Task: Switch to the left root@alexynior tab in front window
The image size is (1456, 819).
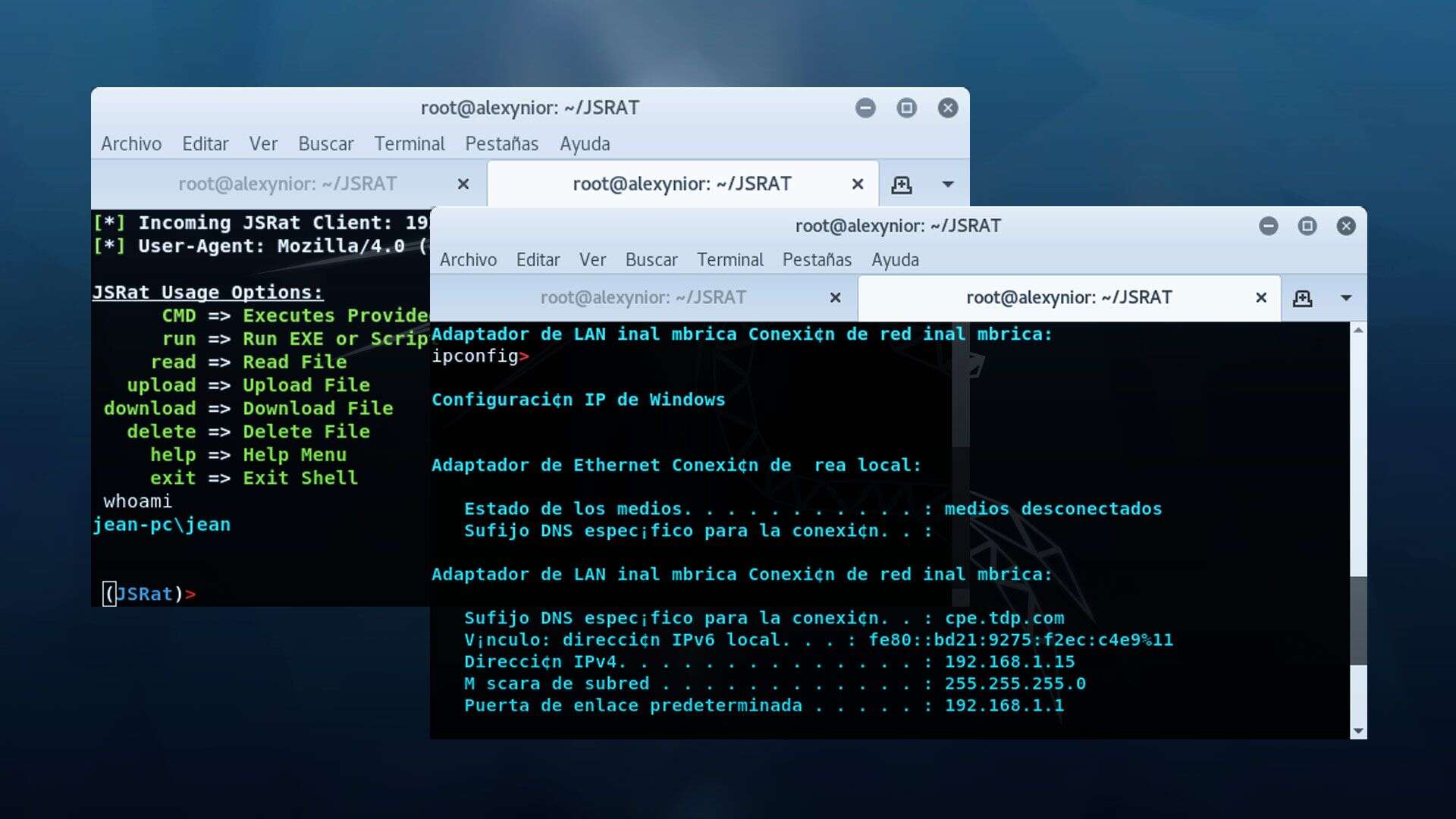Action: (x=644, y=297)
